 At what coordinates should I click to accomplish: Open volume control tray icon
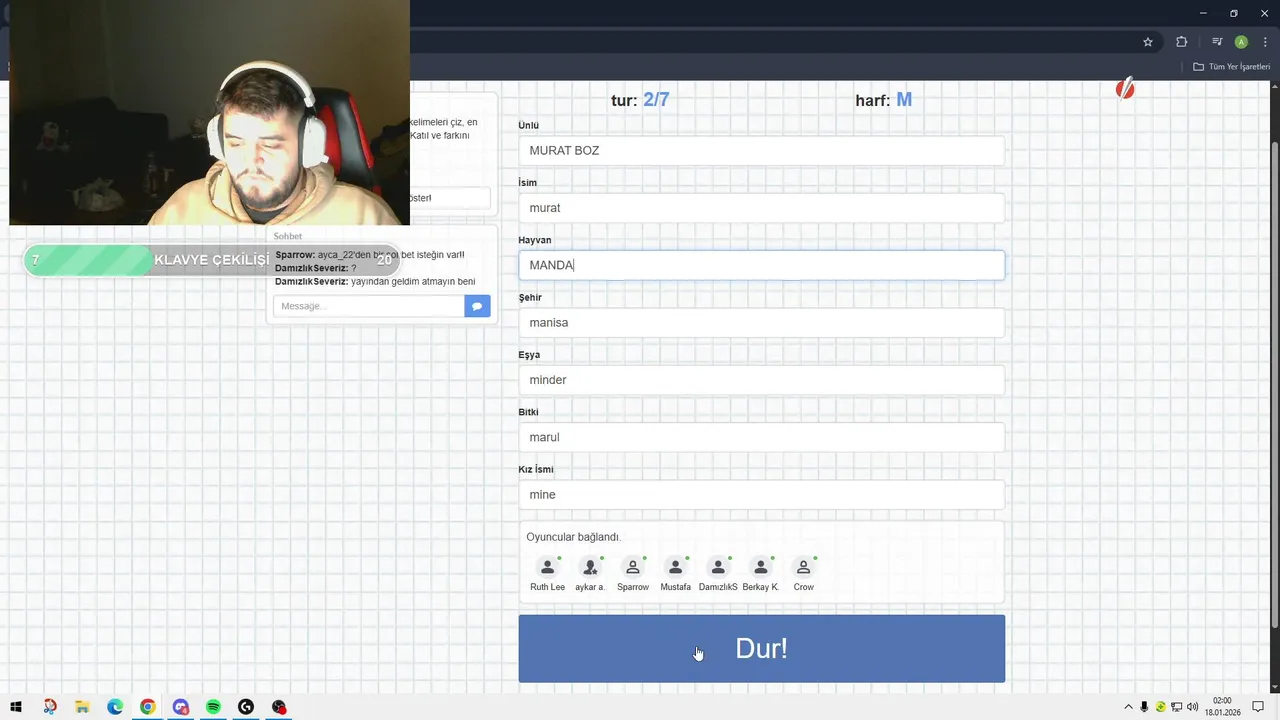pos(1192,707)
